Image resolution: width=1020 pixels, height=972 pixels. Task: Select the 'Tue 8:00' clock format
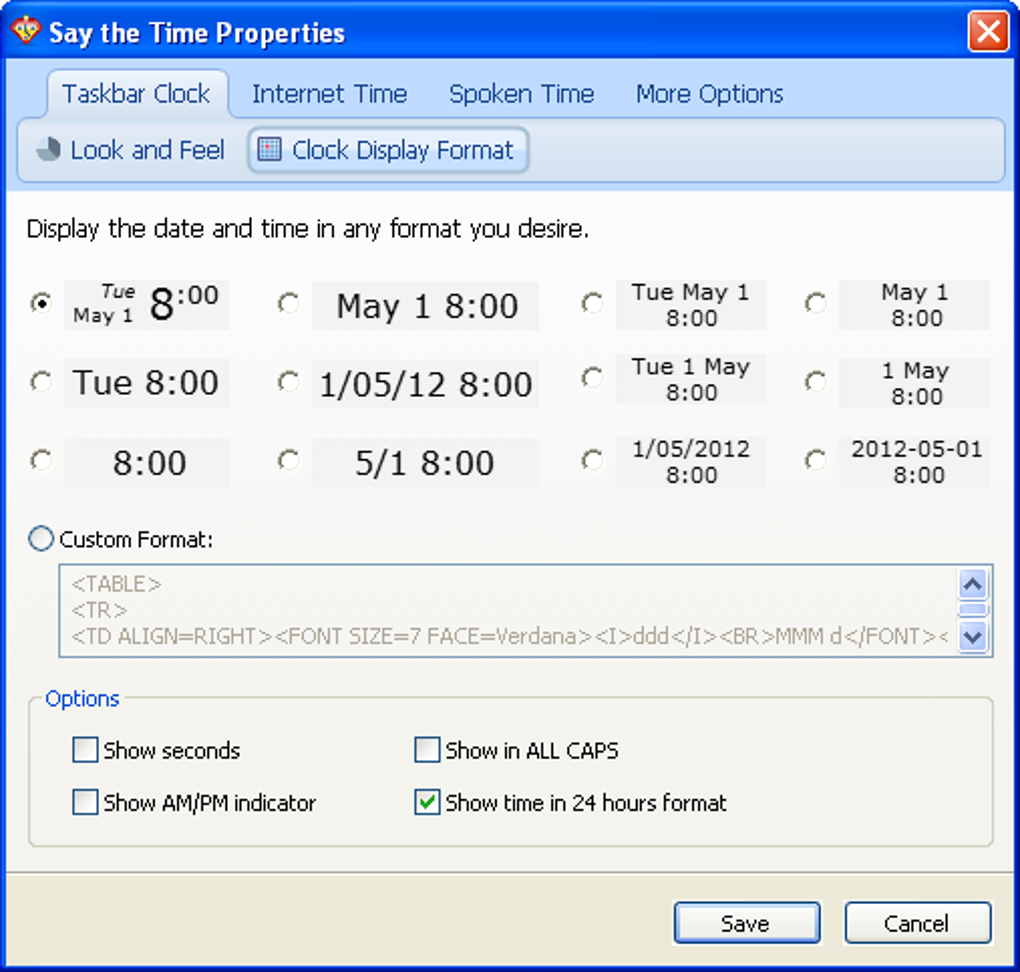[42, 382]
